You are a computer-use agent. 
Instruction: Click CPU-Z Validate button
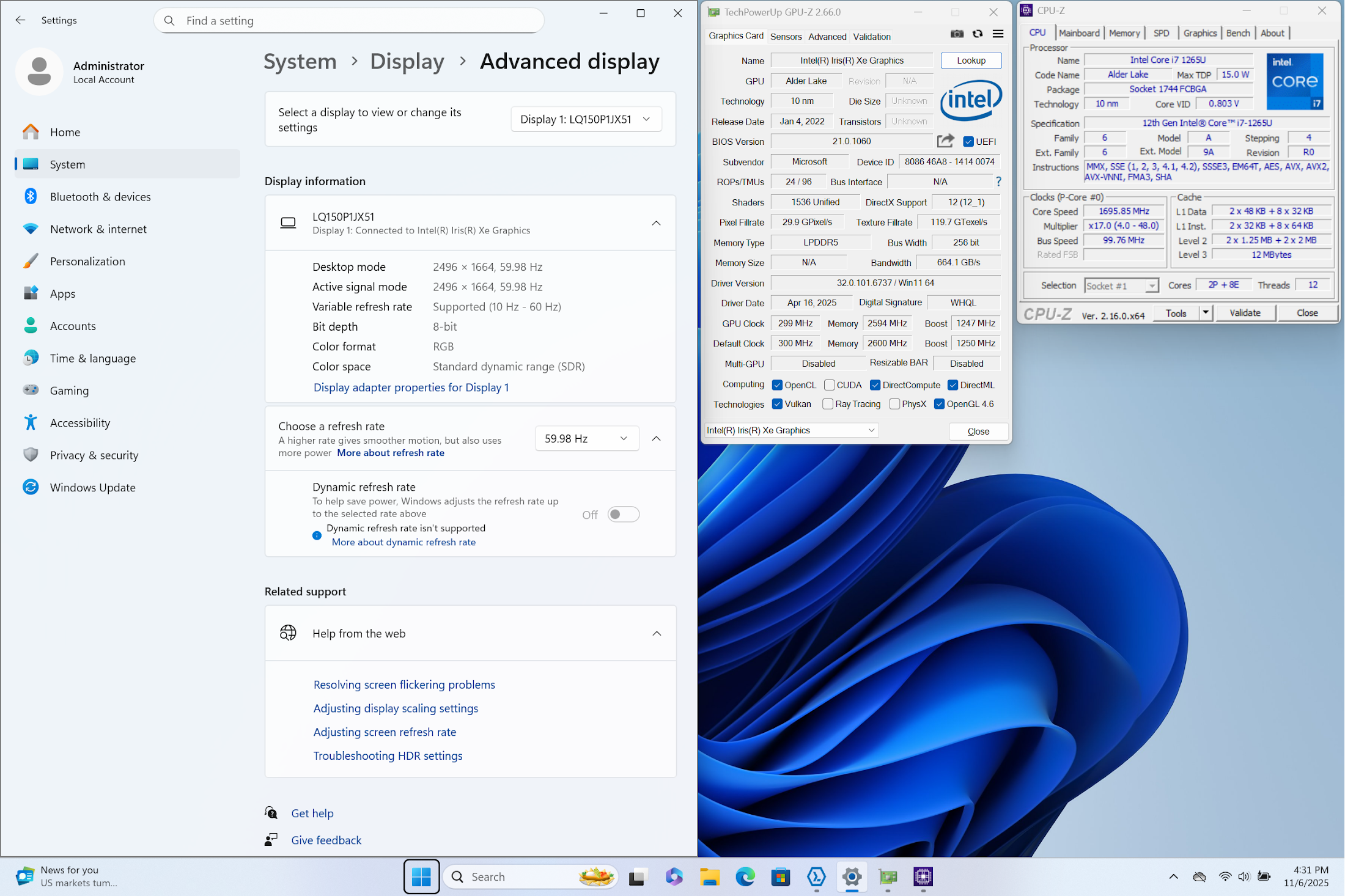1245,313
